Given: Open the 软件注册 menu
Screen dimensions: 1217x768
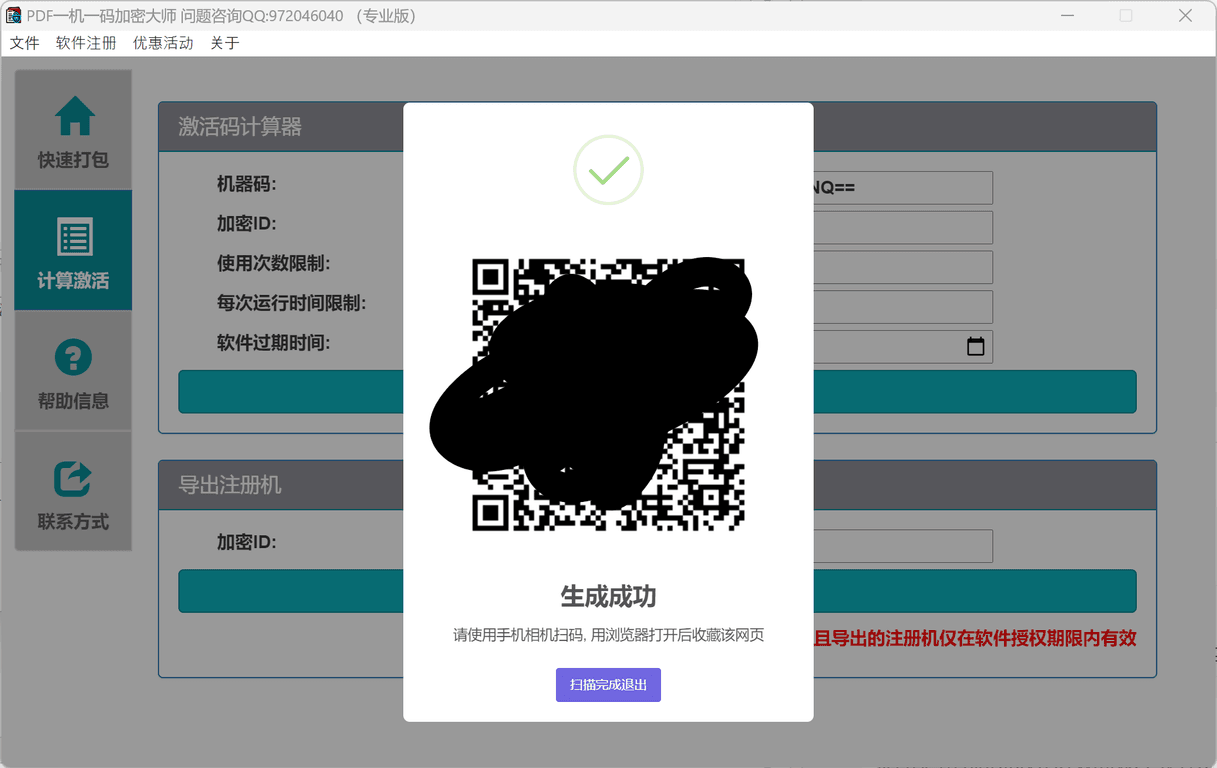Looking at the screenshot, I should tap(86, 43).
